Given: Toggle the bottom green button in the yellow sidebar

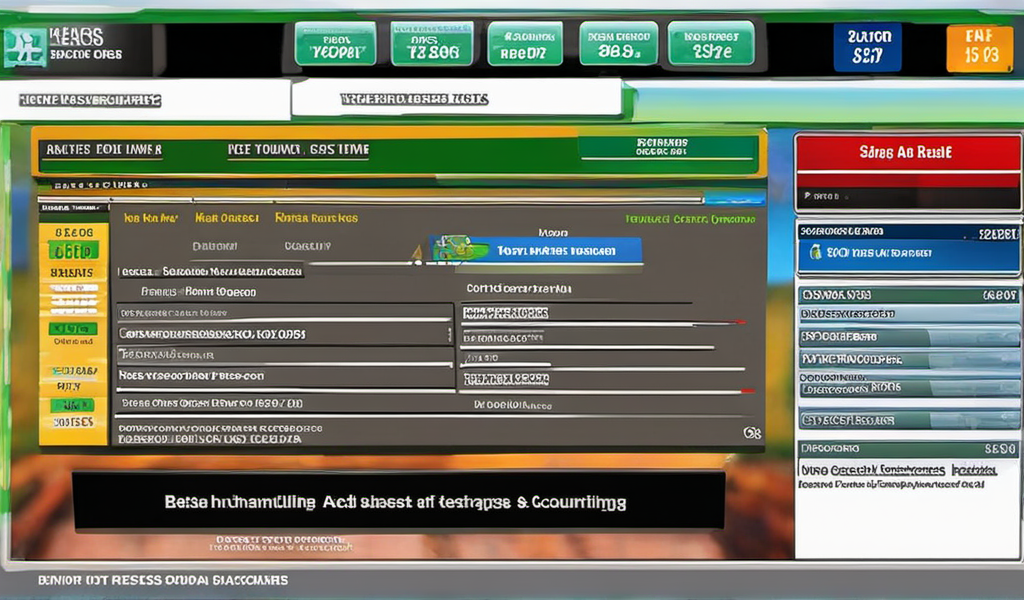Looking at the screenshot, I should tap(73, 405).
